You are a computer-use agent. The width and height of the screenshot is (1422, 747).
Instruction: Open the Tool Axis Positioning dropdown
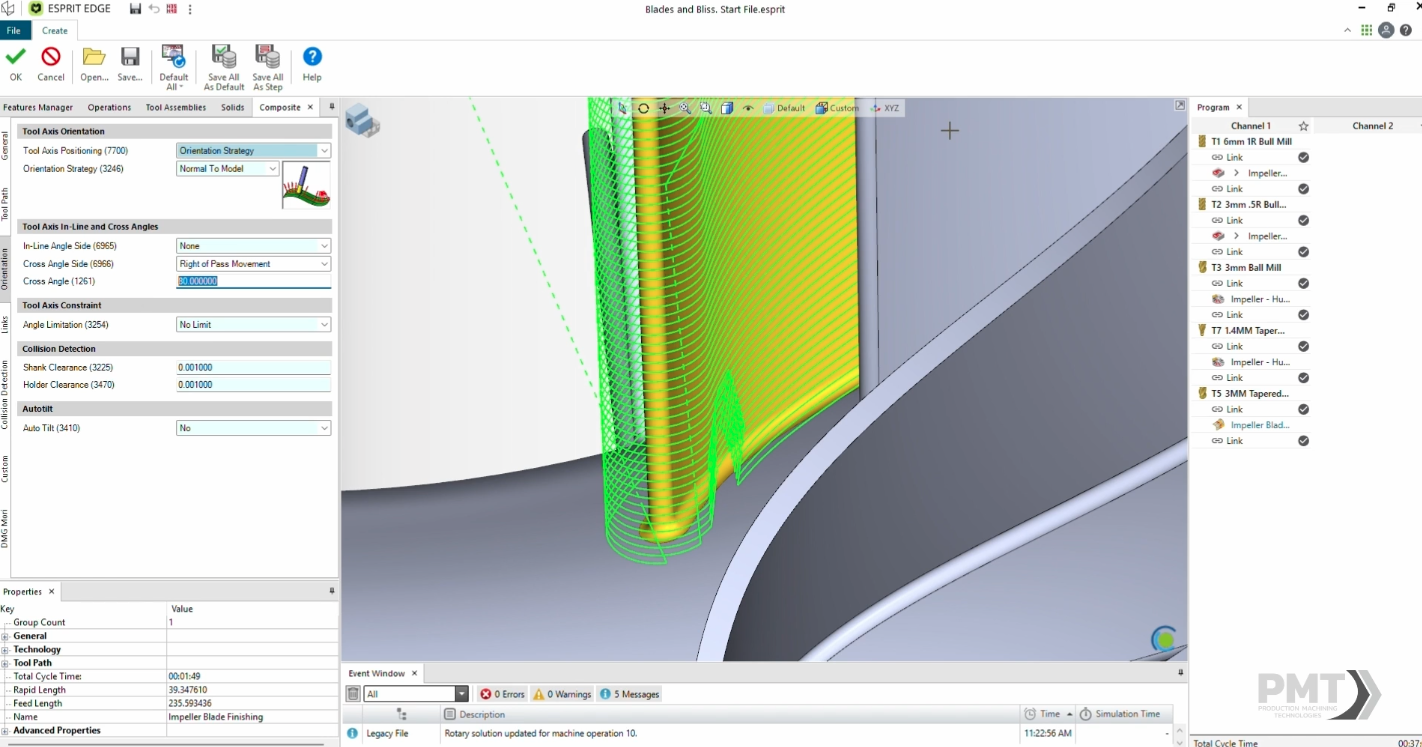[x=324, y=151]
